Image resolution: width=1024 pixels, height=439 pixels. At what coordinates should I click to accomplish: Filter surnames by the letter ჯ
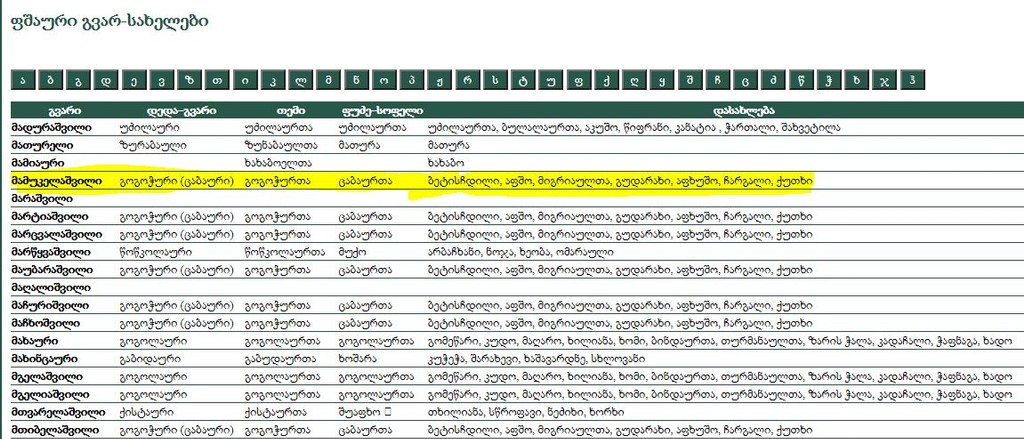(884, 80)
